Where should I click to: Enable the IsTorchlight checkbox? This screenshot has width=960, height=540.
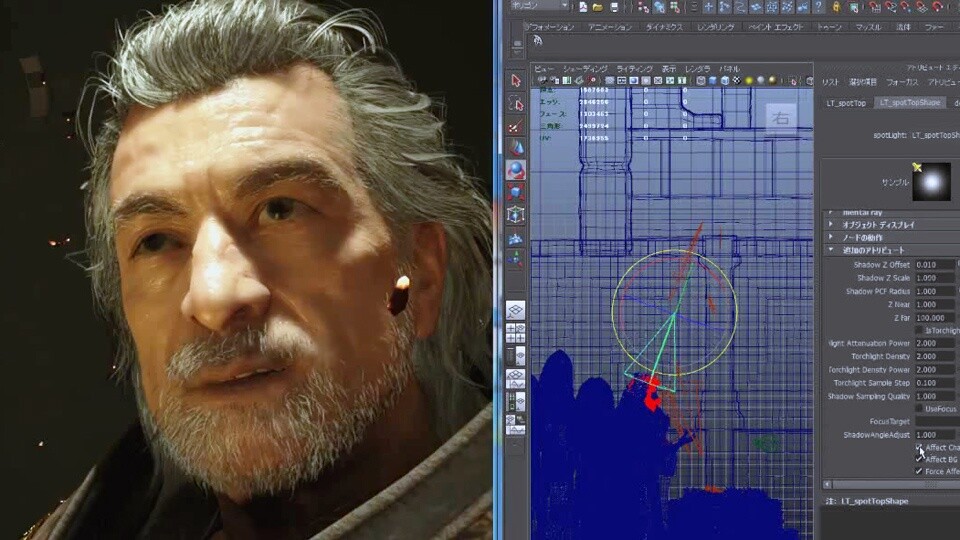919,330
